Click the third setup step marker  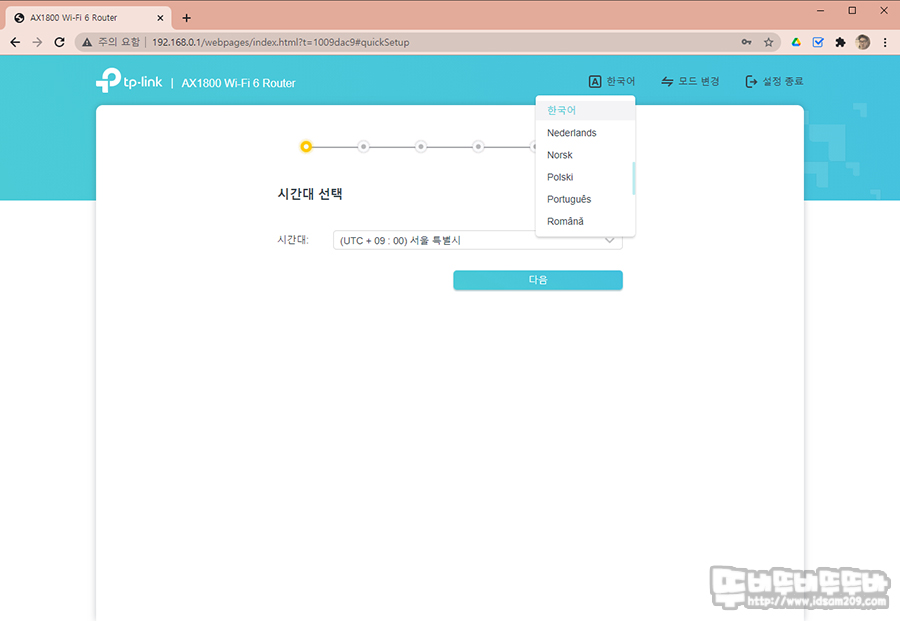[421, 147]
